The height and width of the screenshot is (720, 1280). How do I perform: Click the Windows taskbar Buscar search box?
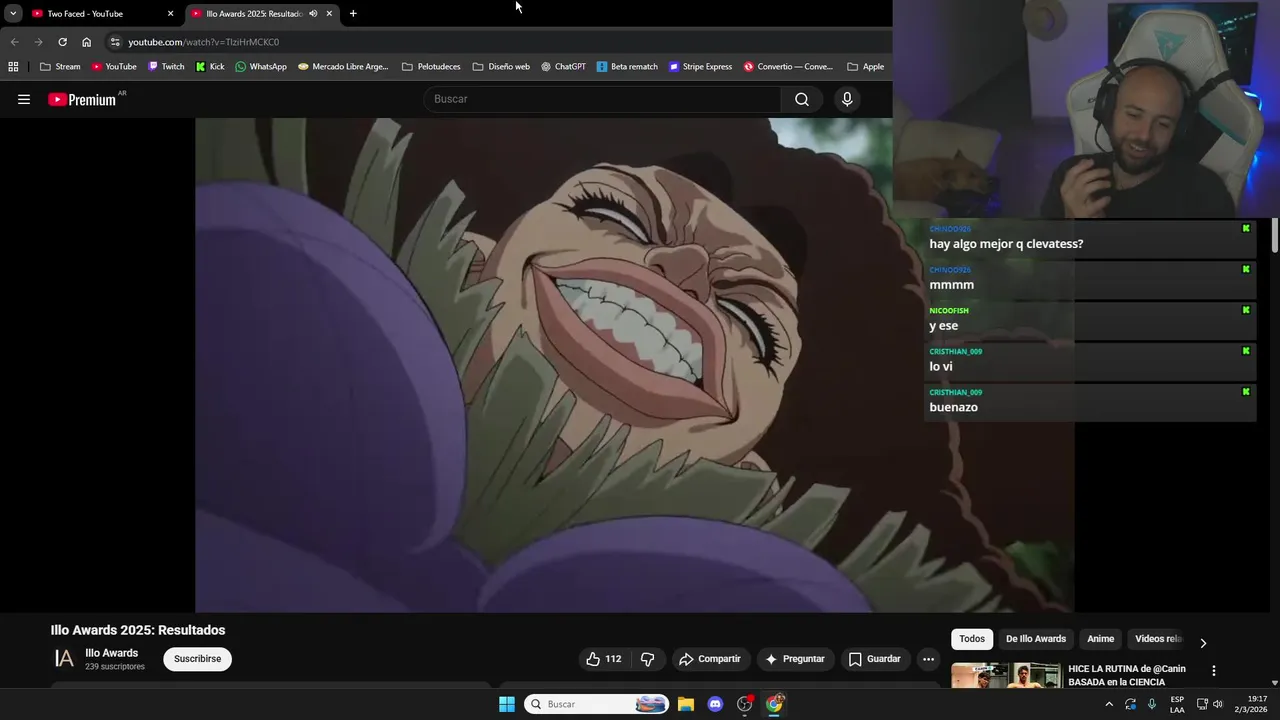point(597,704)
